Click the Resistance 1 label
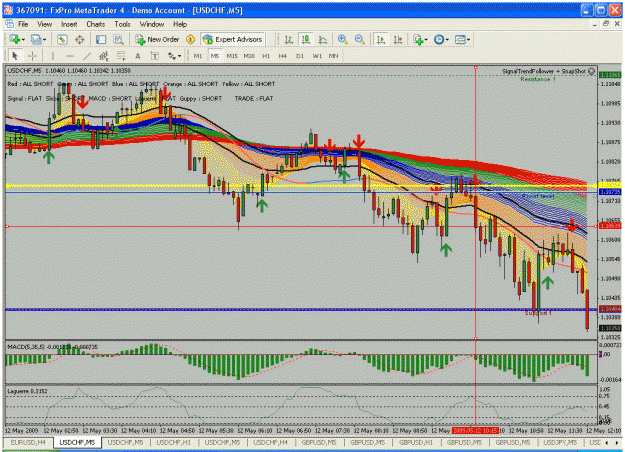Image resolution: width=625 pixels, height=452 pixels. (x=538, y=79)
